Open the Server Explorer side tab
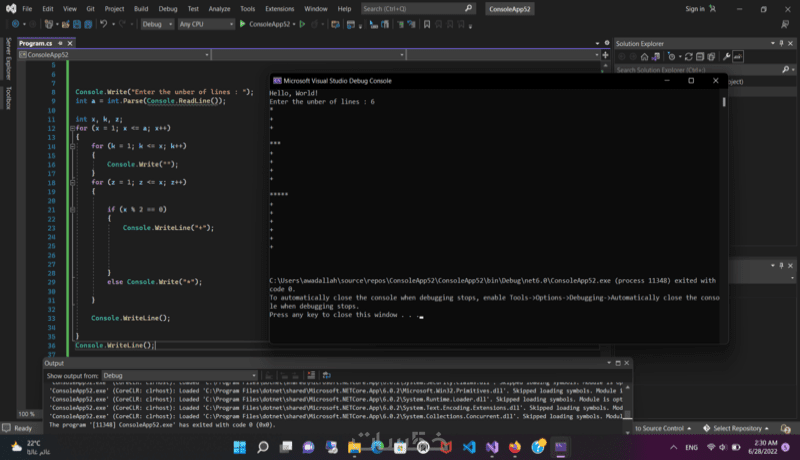Image resolution: width=800 pixels, height=460 pixels. click(x=8, y=58)
